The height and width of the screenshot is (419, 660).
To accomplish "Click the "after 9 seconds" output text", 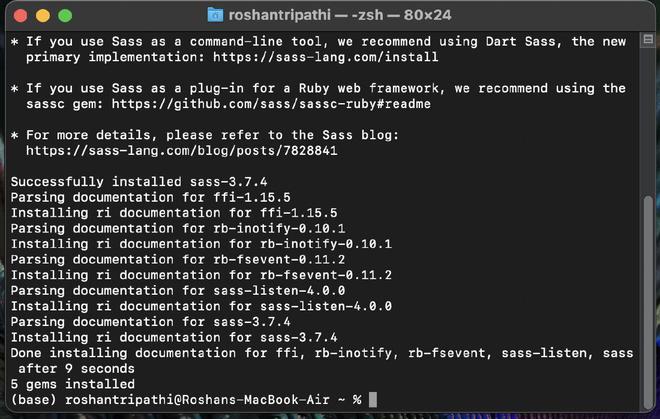I will (80, 368).
